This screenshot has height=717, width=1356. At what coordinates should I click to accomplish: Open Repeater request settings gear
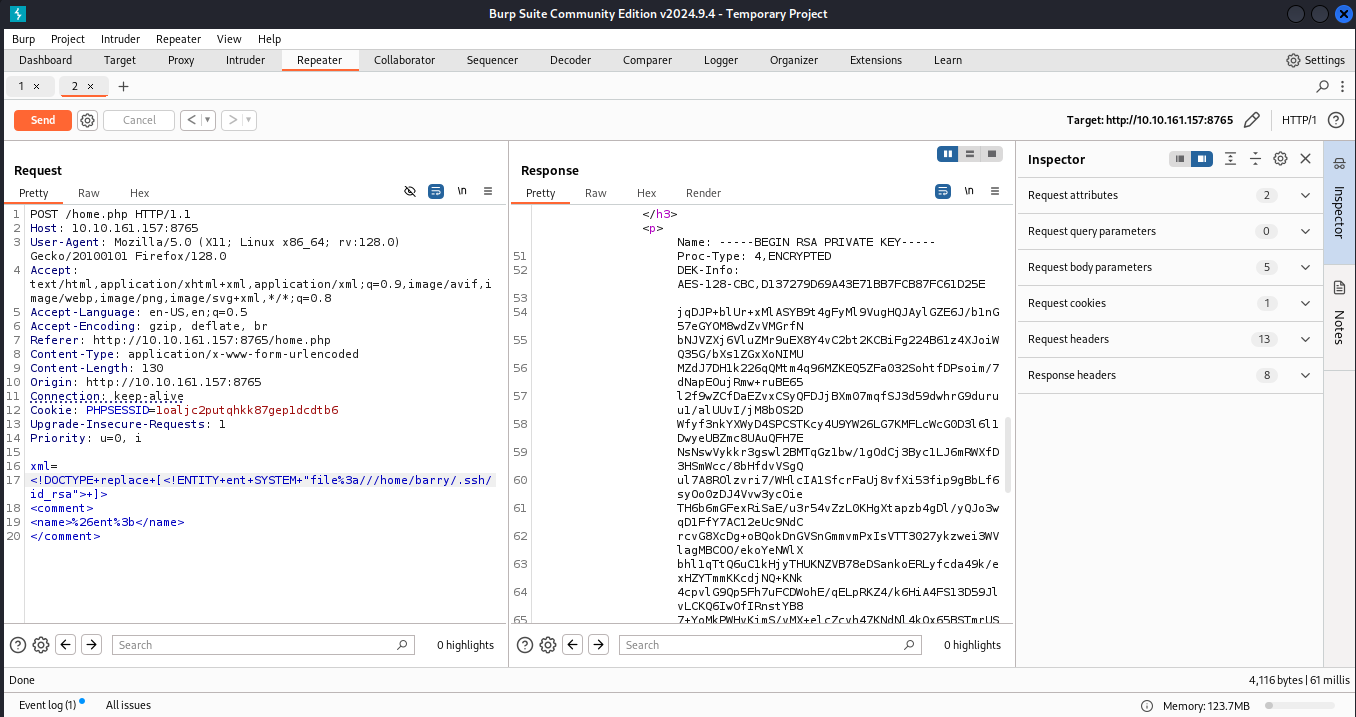point(88,120)
